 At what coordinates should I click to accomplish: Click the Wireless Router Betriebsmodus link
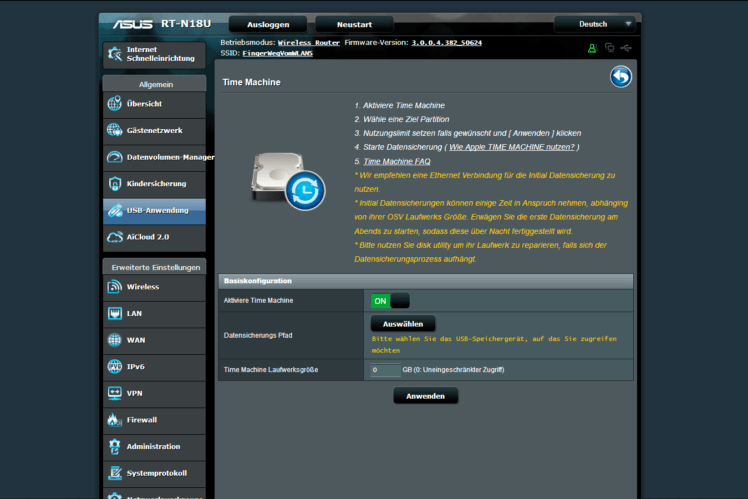pos(309,42)
